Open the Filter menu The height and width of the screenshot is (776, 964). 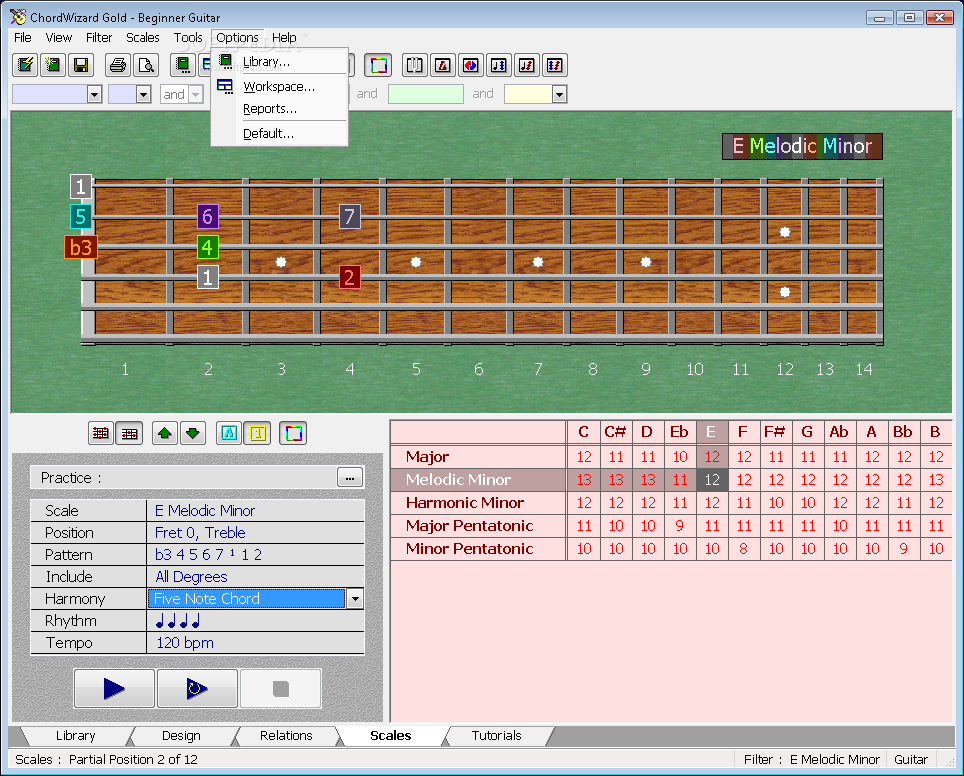[99, 38]
